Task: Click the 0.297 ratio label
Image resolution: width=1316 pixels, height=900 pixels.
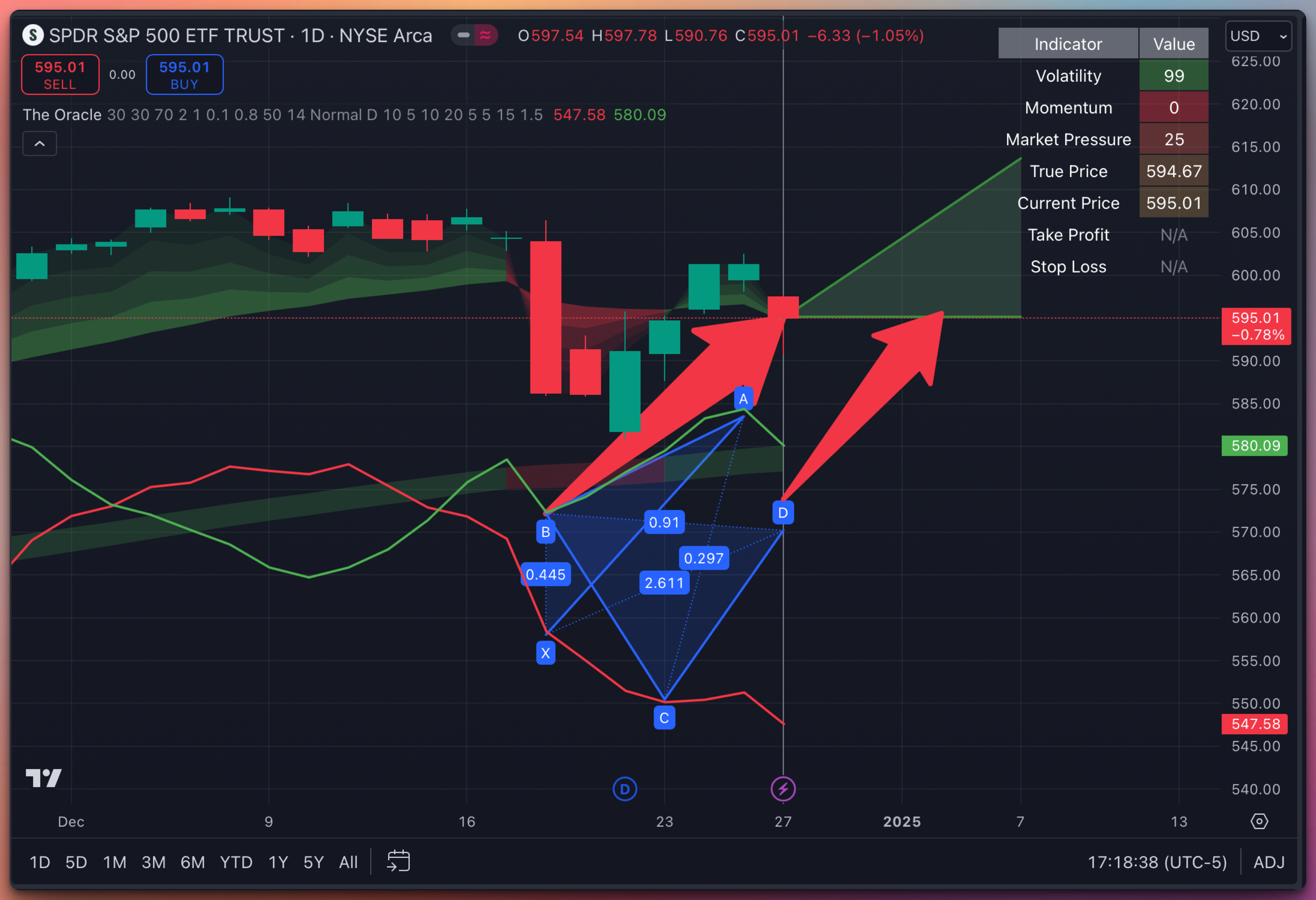Action: pos(704,559)
